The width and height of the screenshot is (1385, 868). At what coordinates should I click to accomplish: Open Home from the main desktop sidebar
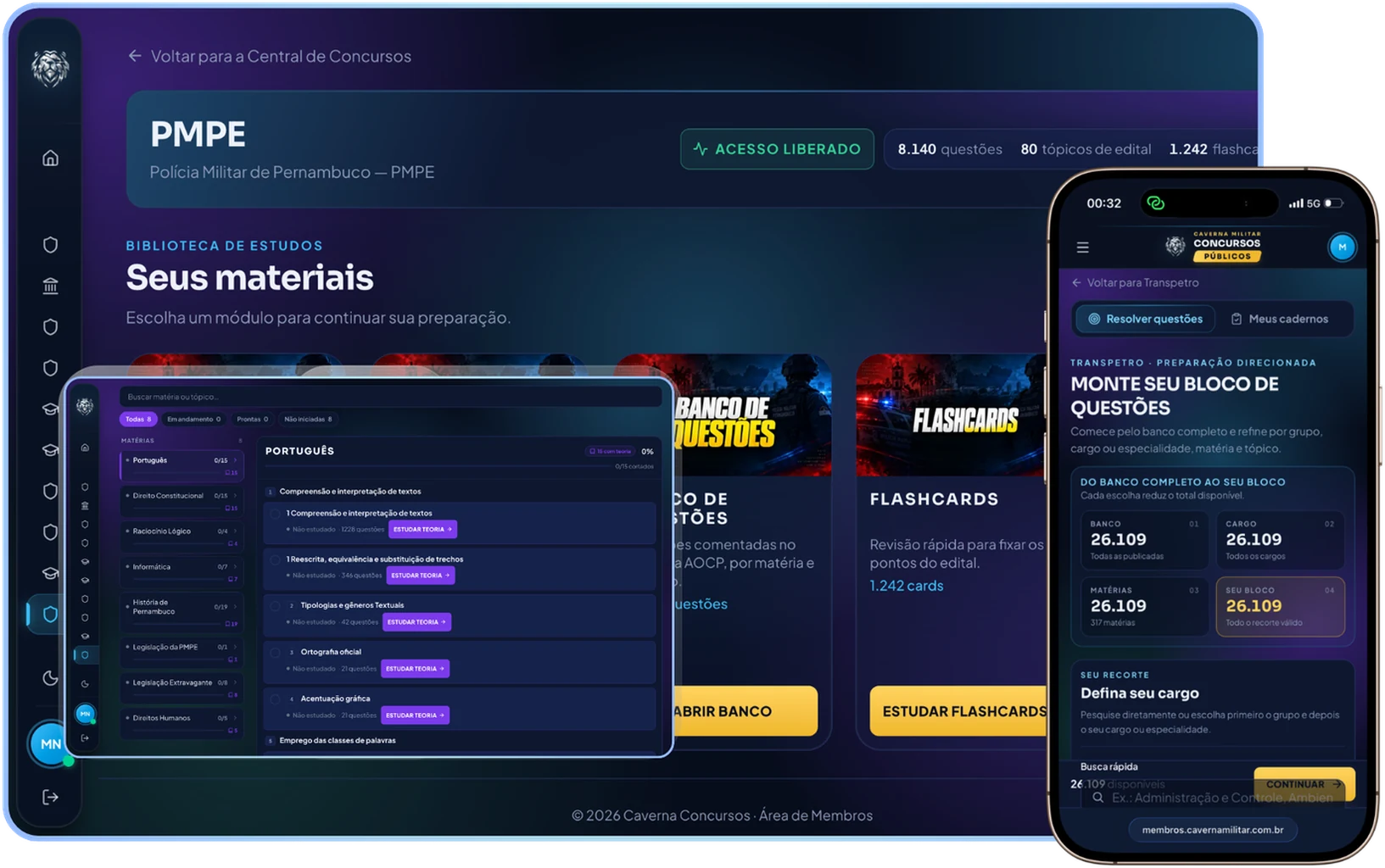(51, 159)
